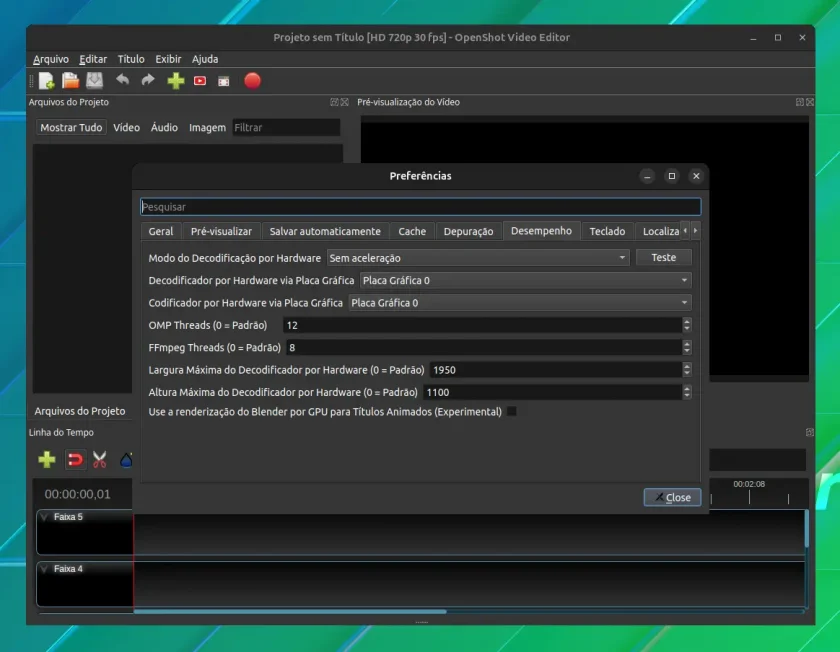The width and height of the screenshot is (840, 652).
Task: Toggle timeline snapping magnet icon
Action: (x=75, y=460)
